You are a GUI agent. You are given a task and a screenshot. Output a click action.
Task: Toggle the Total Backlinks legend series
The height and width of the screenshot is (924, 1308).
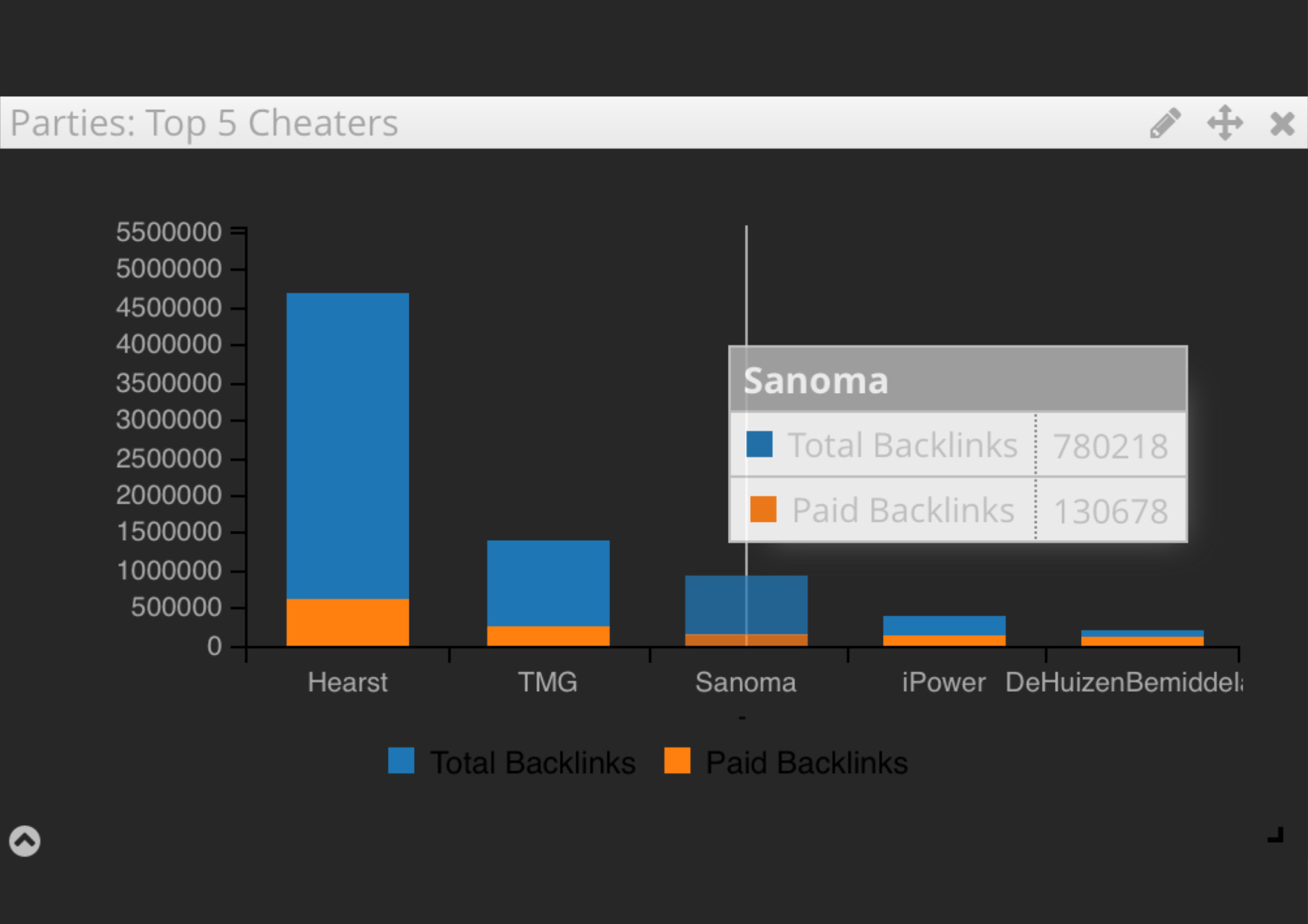coord(532,762)
